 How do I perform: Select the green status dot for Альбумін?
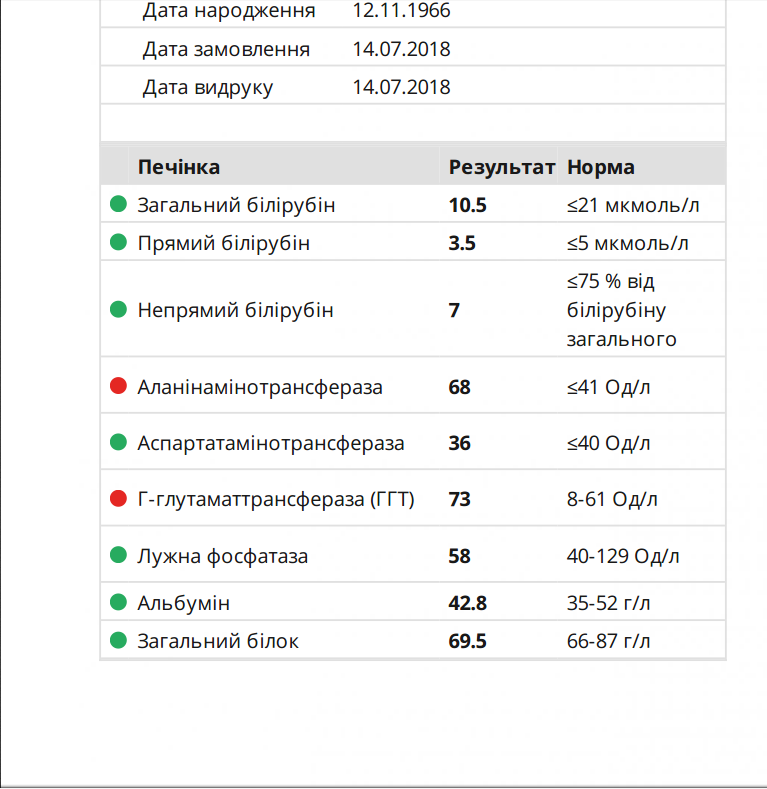click(x=118, y=603)
